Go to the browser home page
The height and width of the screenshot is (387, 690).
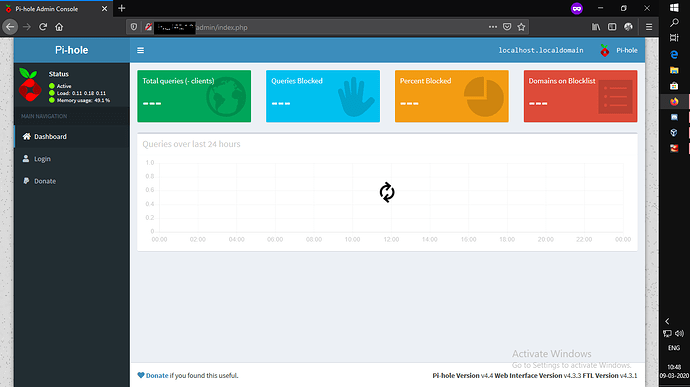click(59, 27)
